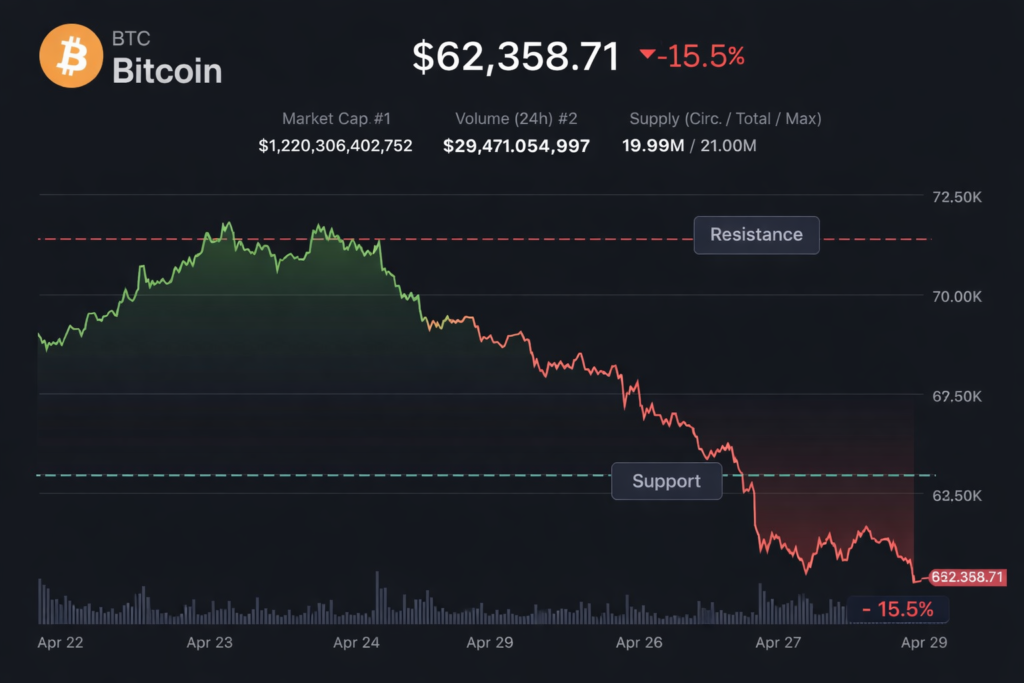Image resolution: width=1024 pixels, height=683 pixels.
Task: Click the orange Bitcoin logo icon
Action: [72, 55]
